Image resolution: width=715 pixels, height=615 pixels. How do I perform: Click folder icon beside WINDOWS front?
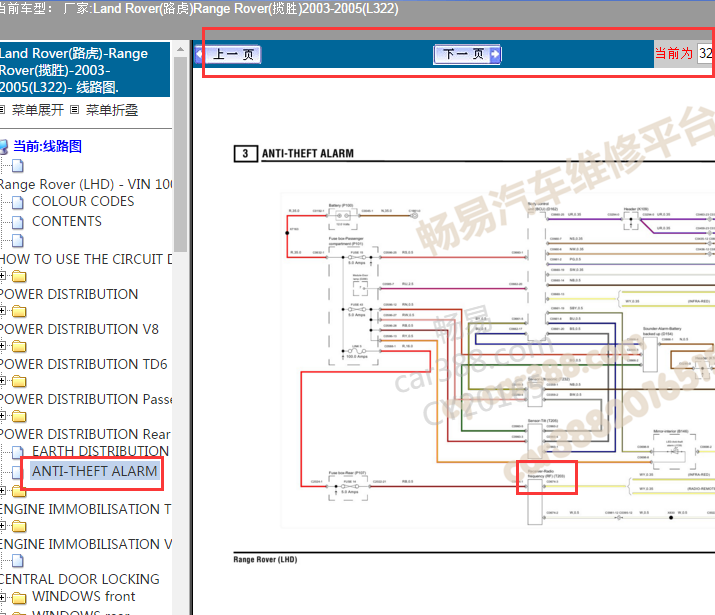click(x=19, y=597)
